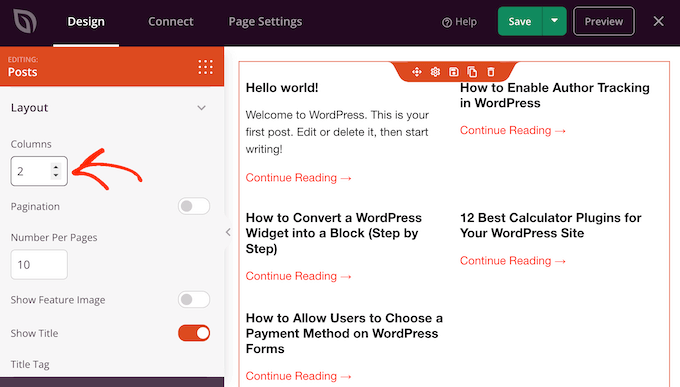This screenshot has width=680, height=387.
Task: Open Continue Reading under Widget into Block post
Action: coord(298,276)
